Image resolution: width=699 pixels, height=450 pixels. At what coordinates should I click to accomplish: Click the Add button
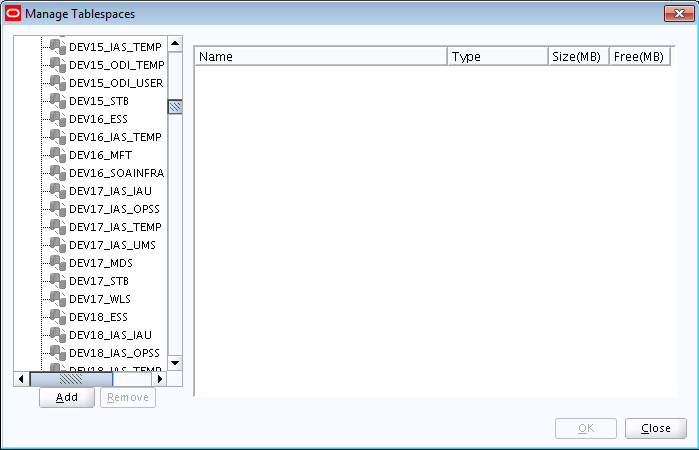pos(67,397)
